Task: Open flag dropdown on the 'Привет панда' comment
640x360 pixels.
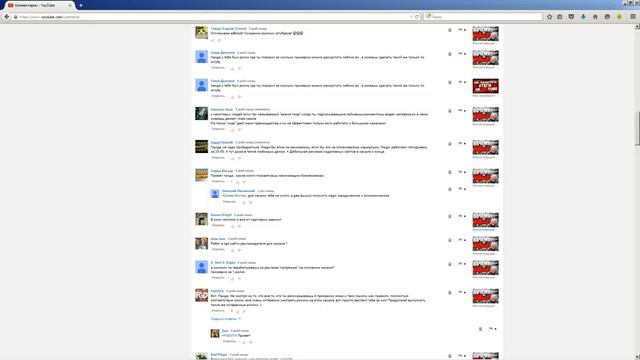Action: click(462, 172)
